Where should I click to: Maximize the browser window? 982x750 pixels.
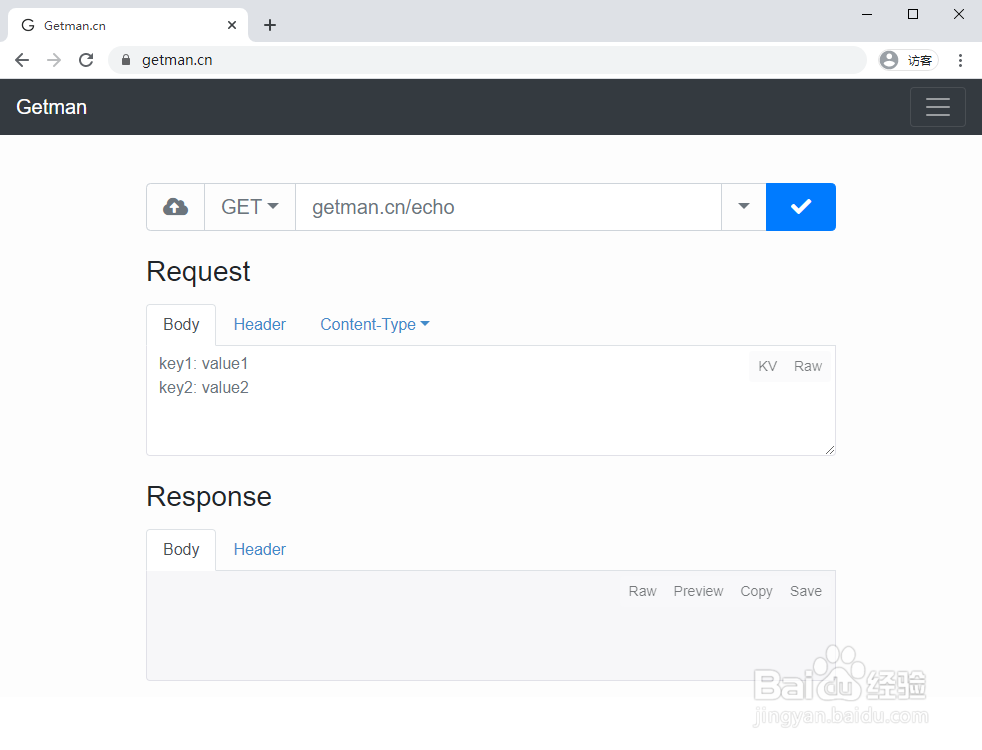pyautogui.click(x=913, y=14)
